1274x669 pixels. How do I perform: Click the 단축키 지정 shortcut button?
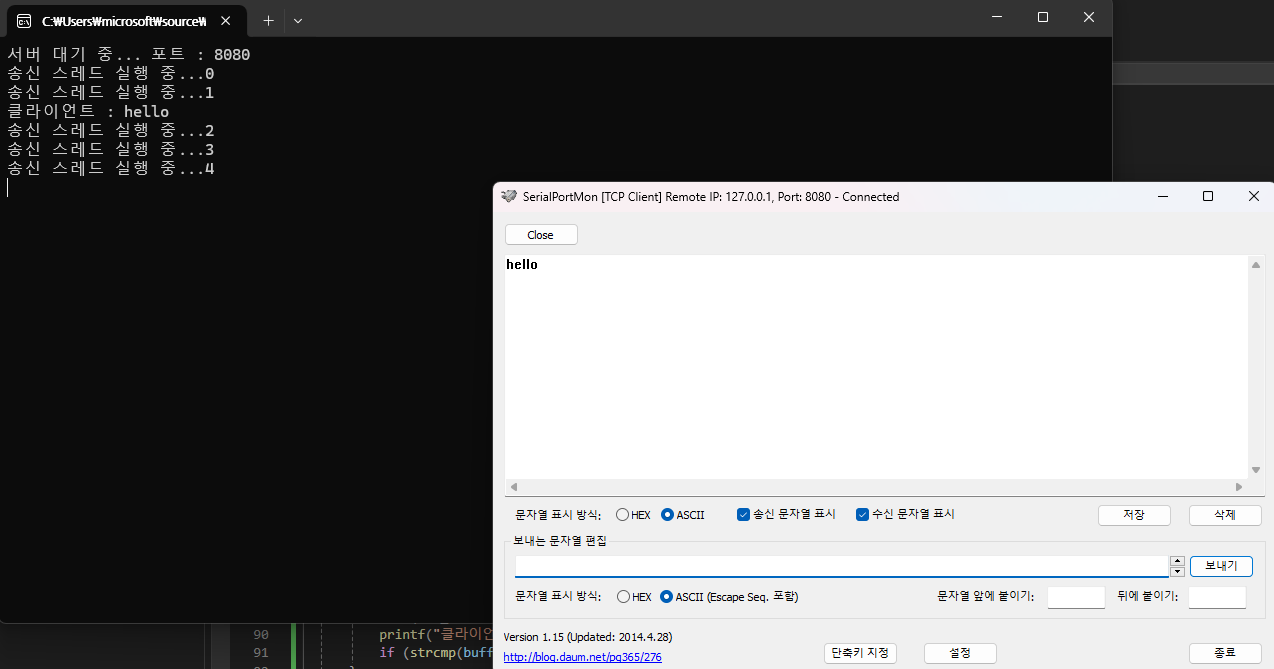click(860, 653)
